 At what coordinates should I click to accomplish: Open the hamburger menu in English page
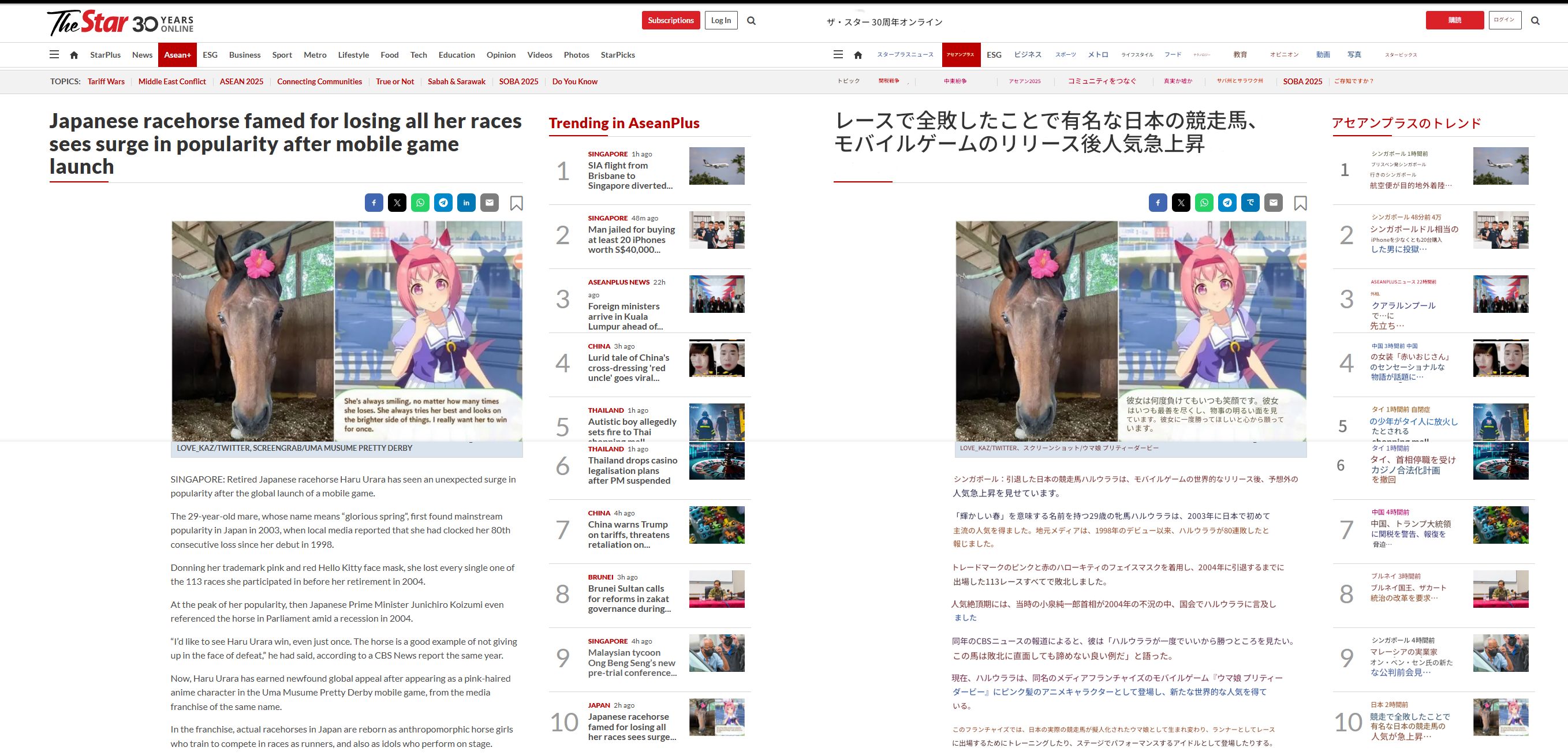54,54
